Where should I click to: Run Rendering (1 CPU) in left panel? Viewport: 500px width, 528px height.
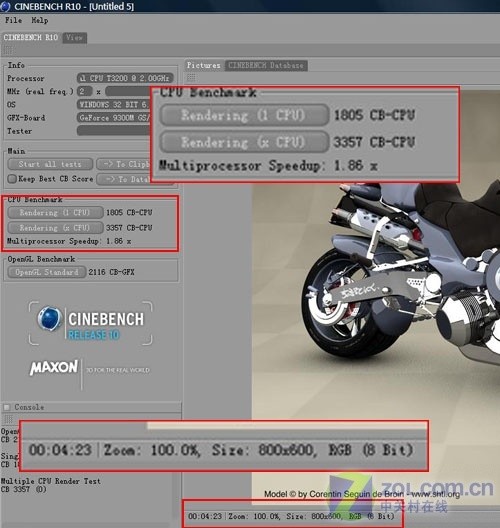coord(55,213)
